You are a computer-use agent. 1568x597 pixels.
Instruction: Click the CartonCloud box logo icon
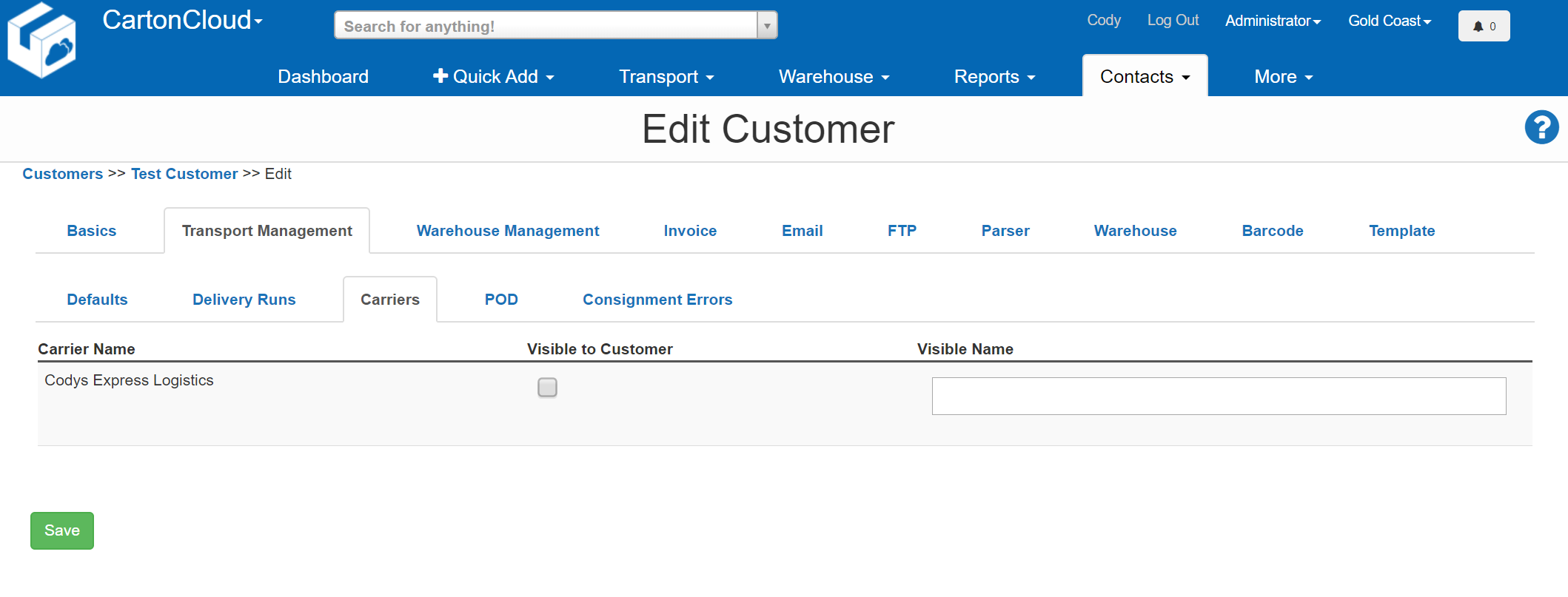[x=41, y=41]
